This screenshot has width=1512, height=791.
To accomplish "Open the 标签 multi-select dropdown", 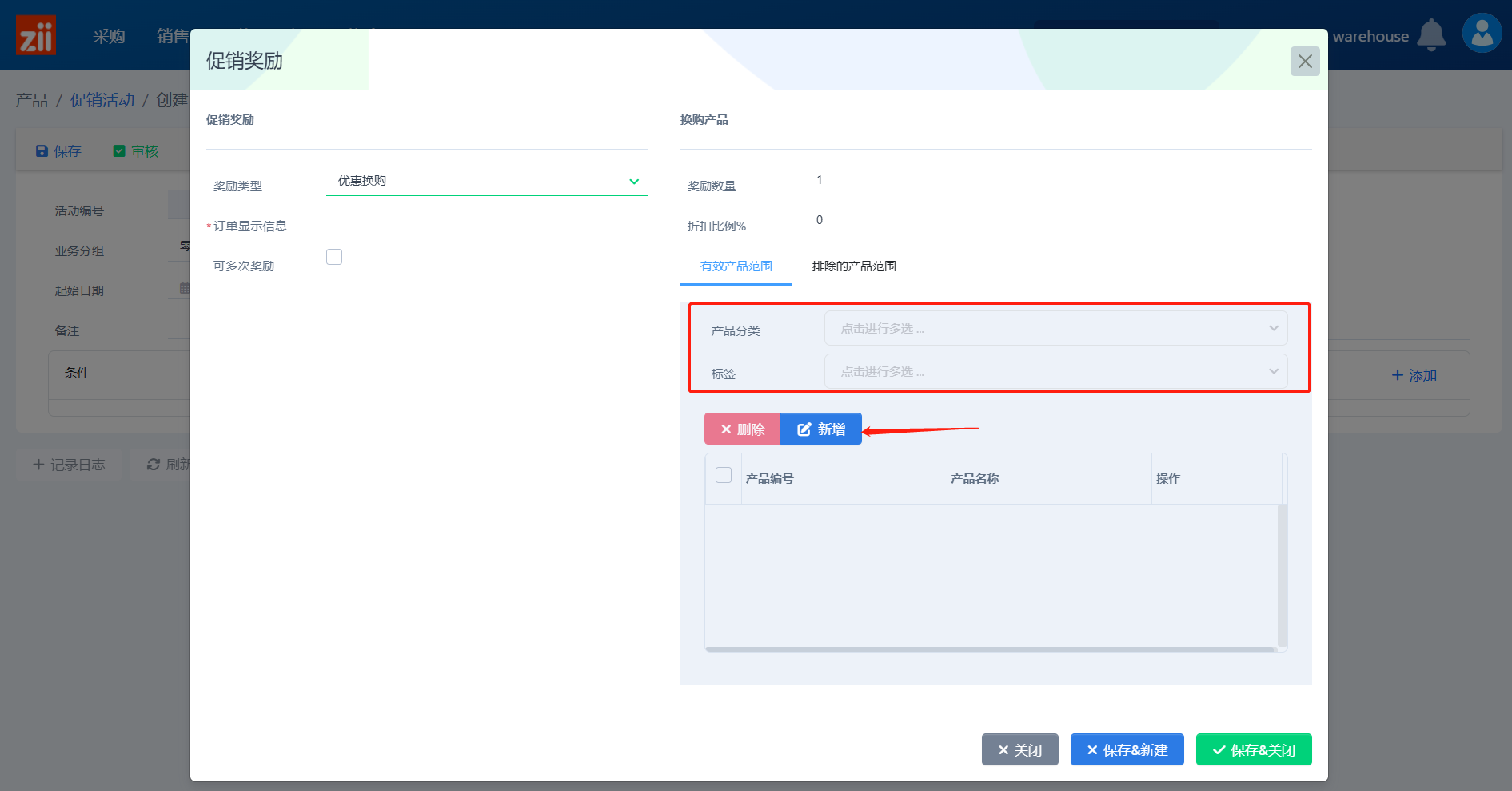I will tap(1055, 371).
